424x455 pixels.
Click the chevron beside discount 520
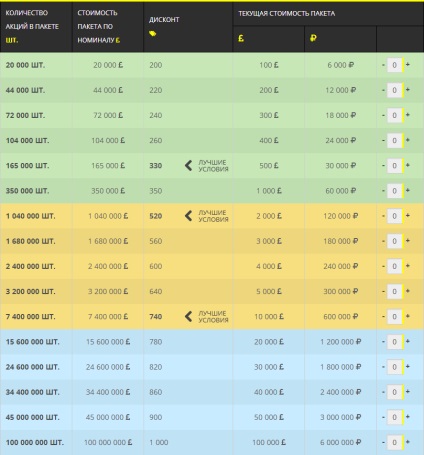click(x=188, y=216)
